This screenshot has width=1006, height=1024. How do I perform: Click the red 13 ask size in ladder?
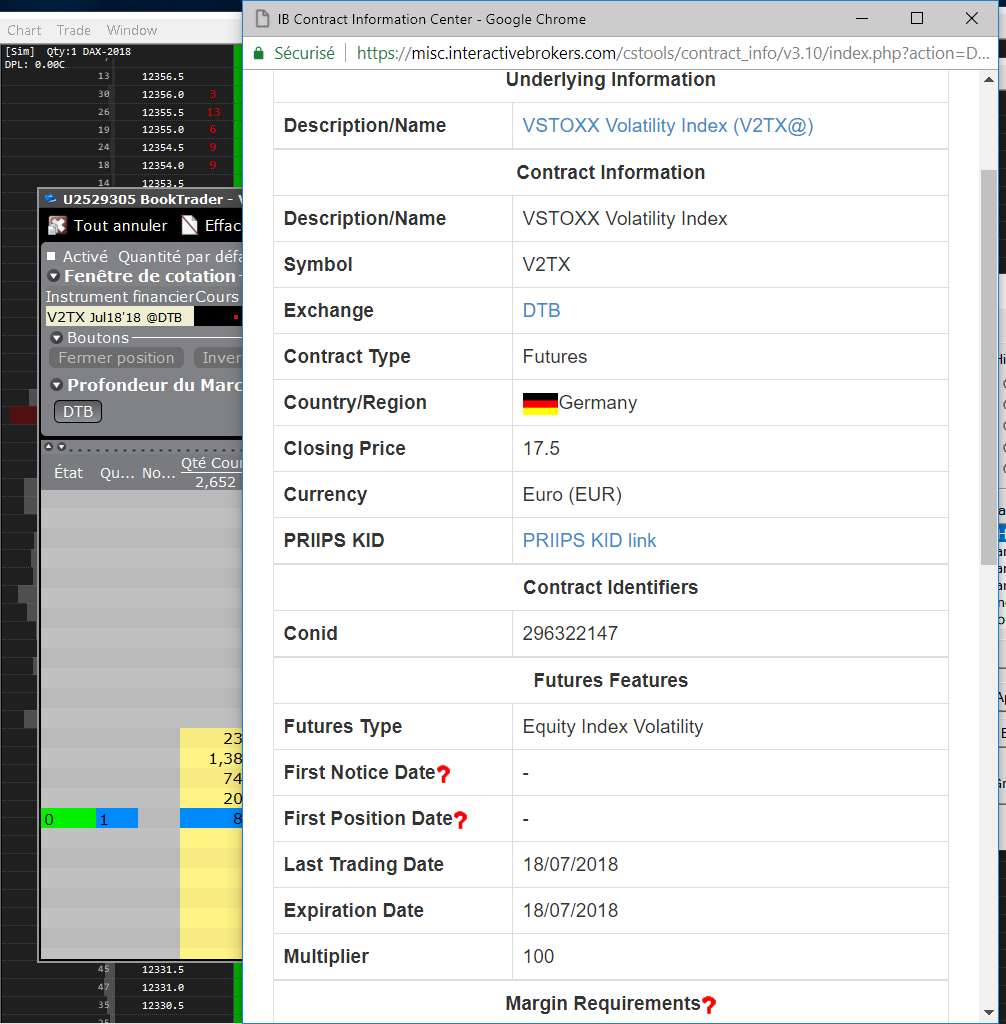click(213, 112)
